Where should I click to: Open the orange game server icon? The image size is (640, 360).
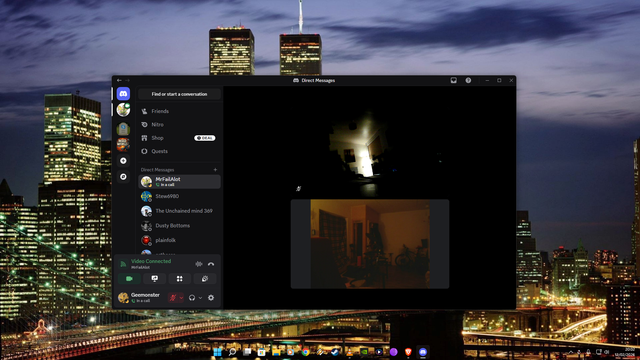(123, 144)
